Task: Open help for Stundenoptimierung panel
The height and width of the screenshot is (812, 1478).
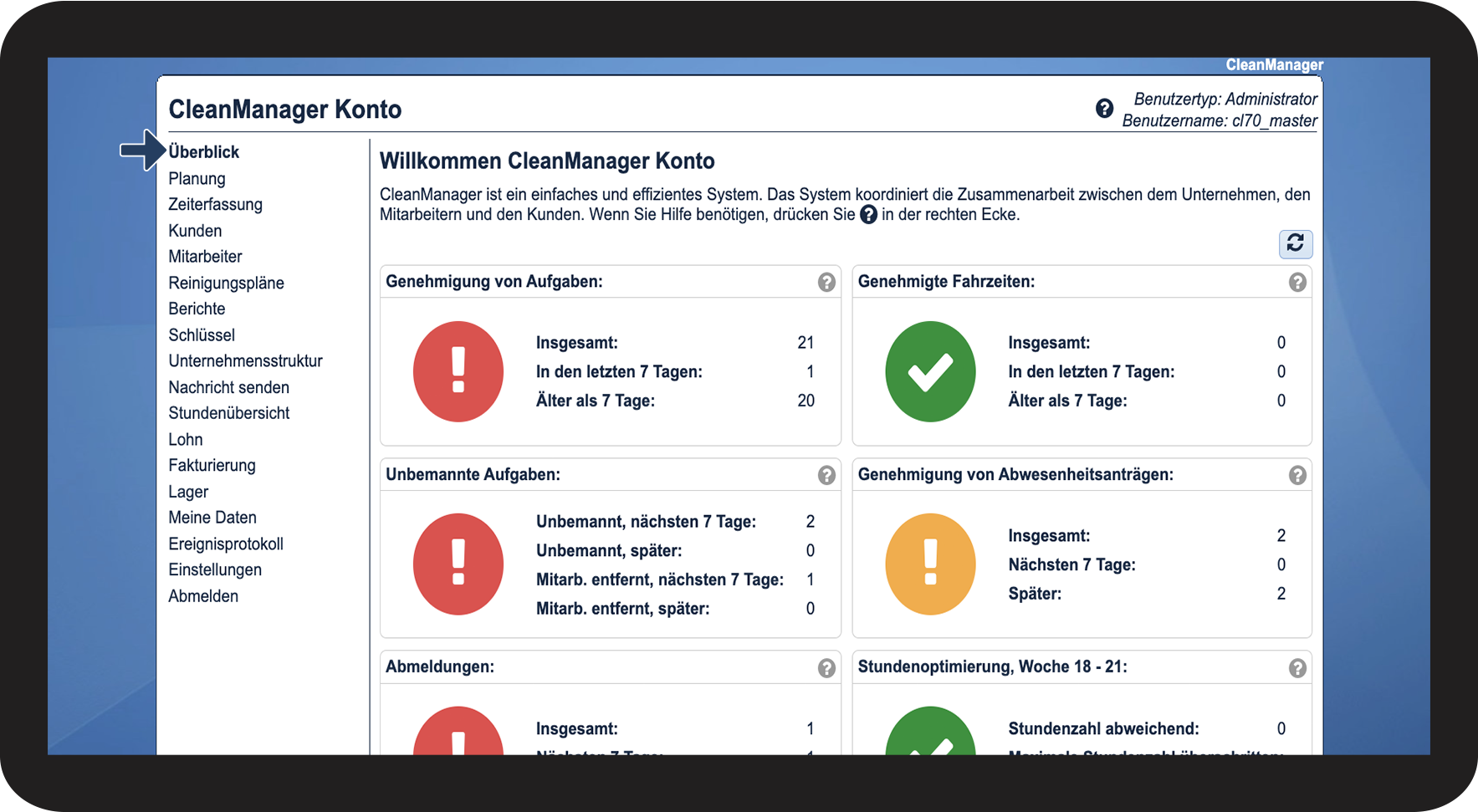Action: [1297, 667]
